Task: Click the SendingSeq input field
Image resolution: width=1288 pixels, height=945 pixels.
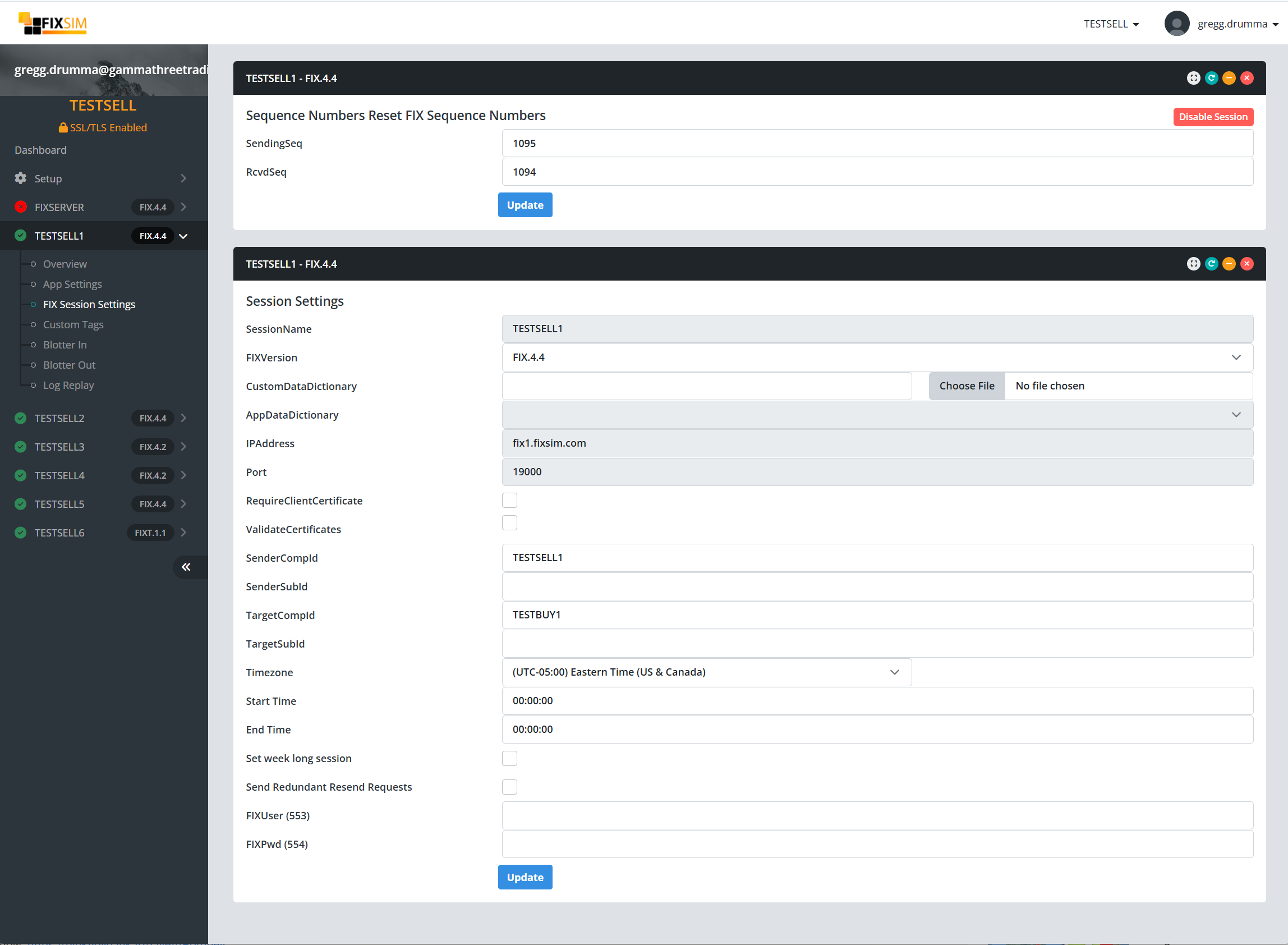Action: coord(877,144)
